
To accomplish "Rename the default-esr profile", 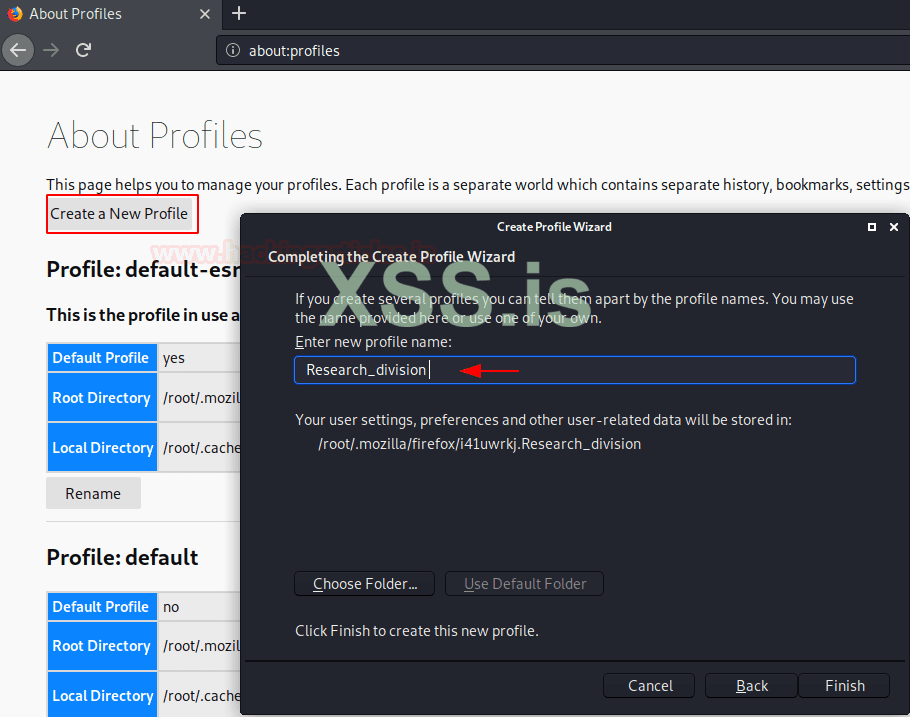I will coord(93,493).
